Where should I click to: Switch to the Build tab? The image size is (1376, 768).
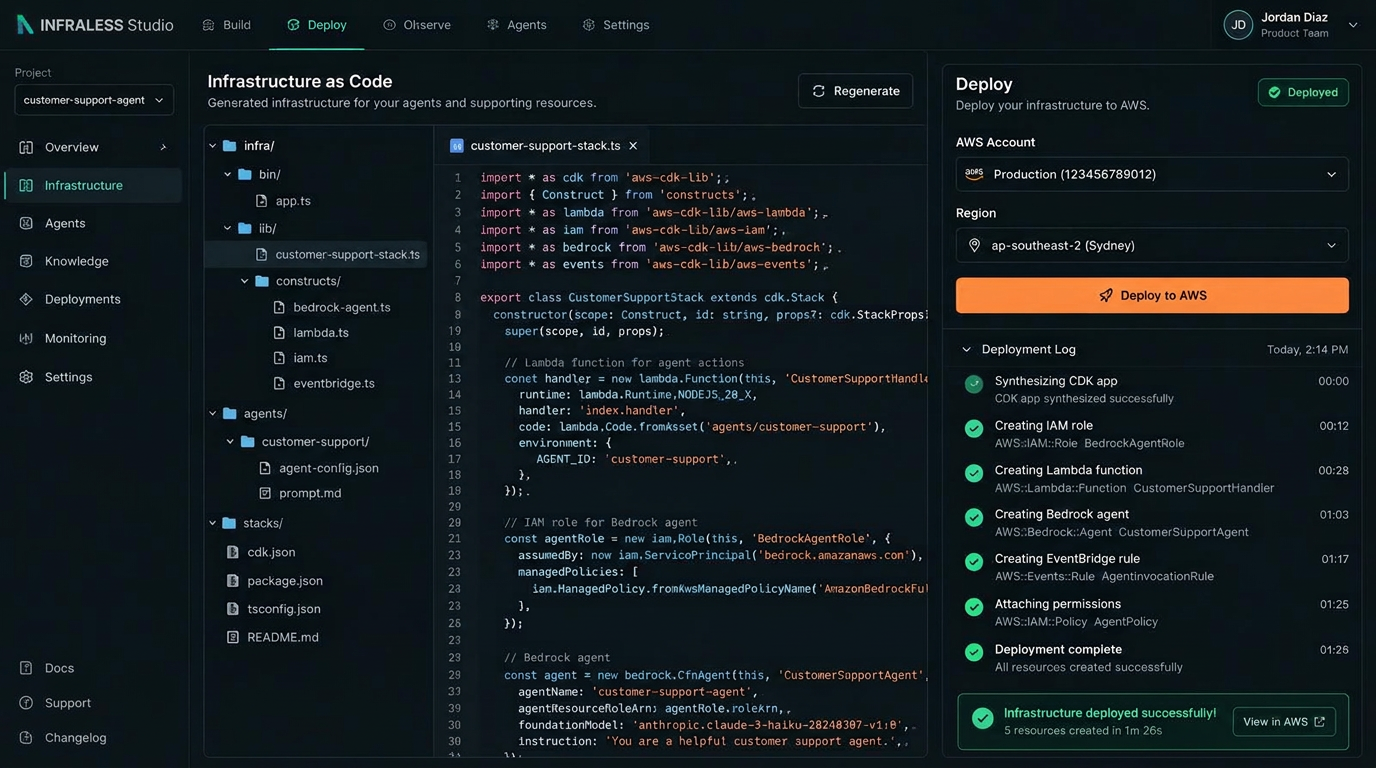coord(227,25)
